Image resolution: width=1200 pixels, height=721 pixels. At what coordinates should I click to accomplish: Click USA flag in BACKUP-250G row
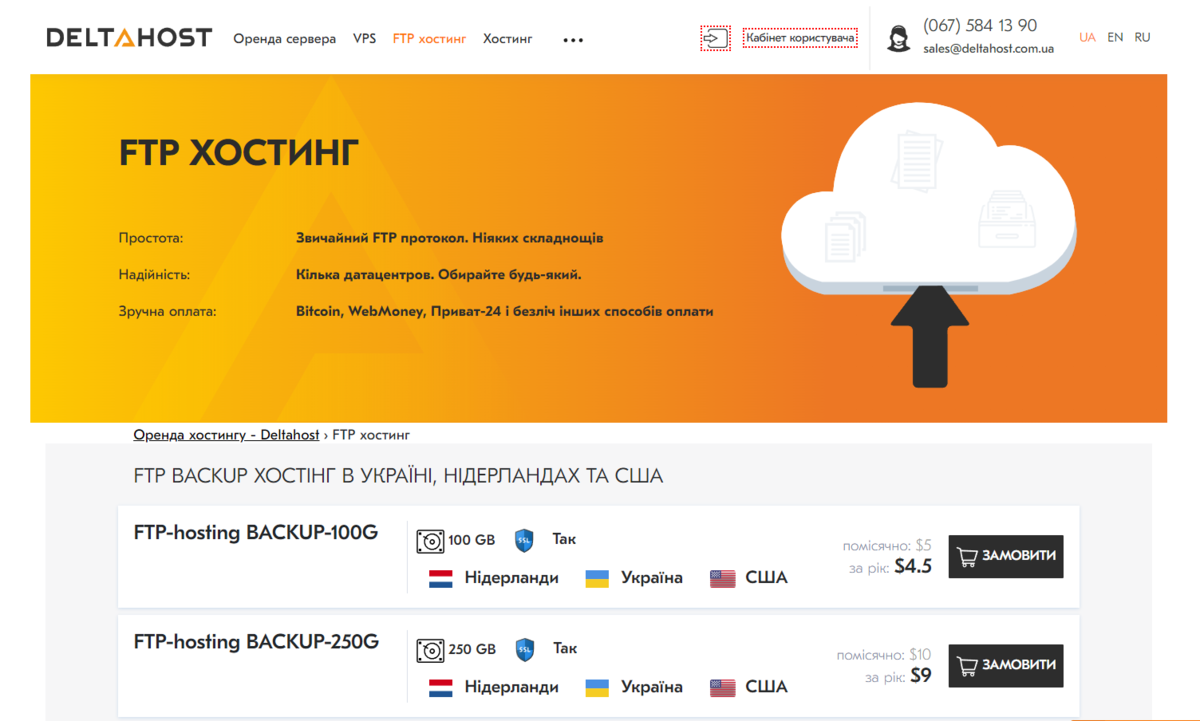tap(722, 687)
